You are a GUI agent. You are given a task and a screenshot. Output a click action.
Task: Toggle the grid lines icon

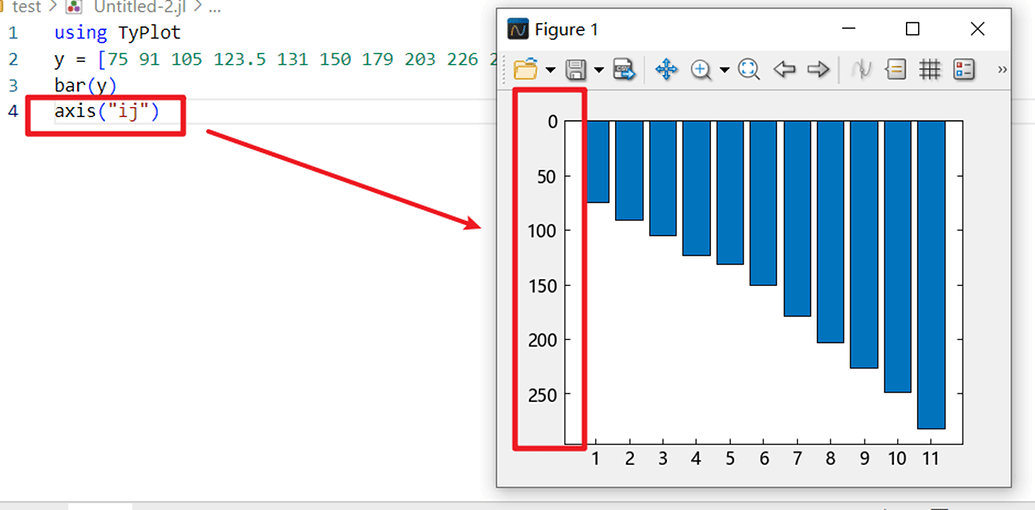tap(929, 69)
